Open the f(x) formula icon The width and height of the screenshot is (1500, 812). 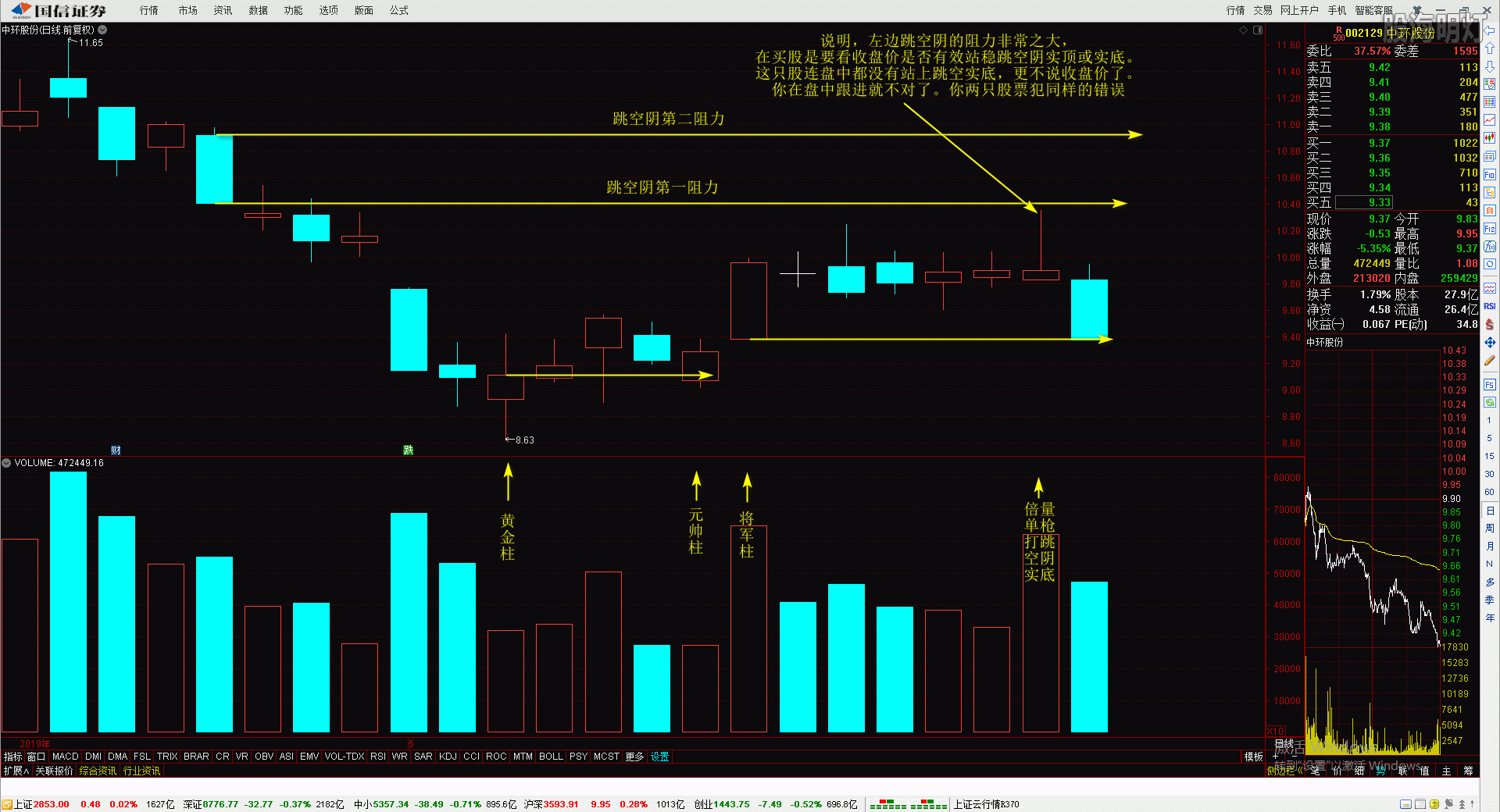(x=1490, y=247)
